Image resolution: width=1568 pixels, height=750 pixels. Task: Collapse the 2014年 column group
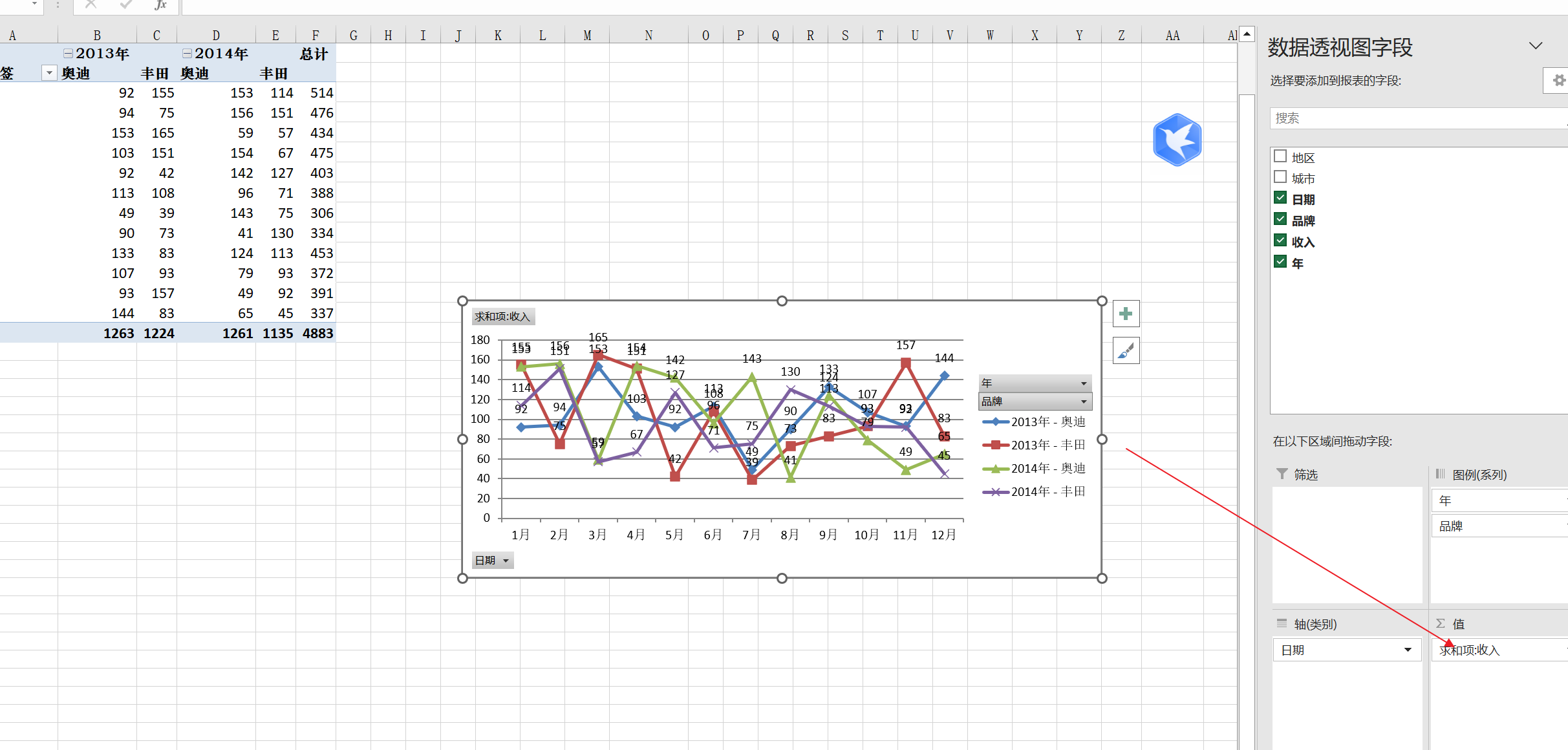tap(187, 54)
